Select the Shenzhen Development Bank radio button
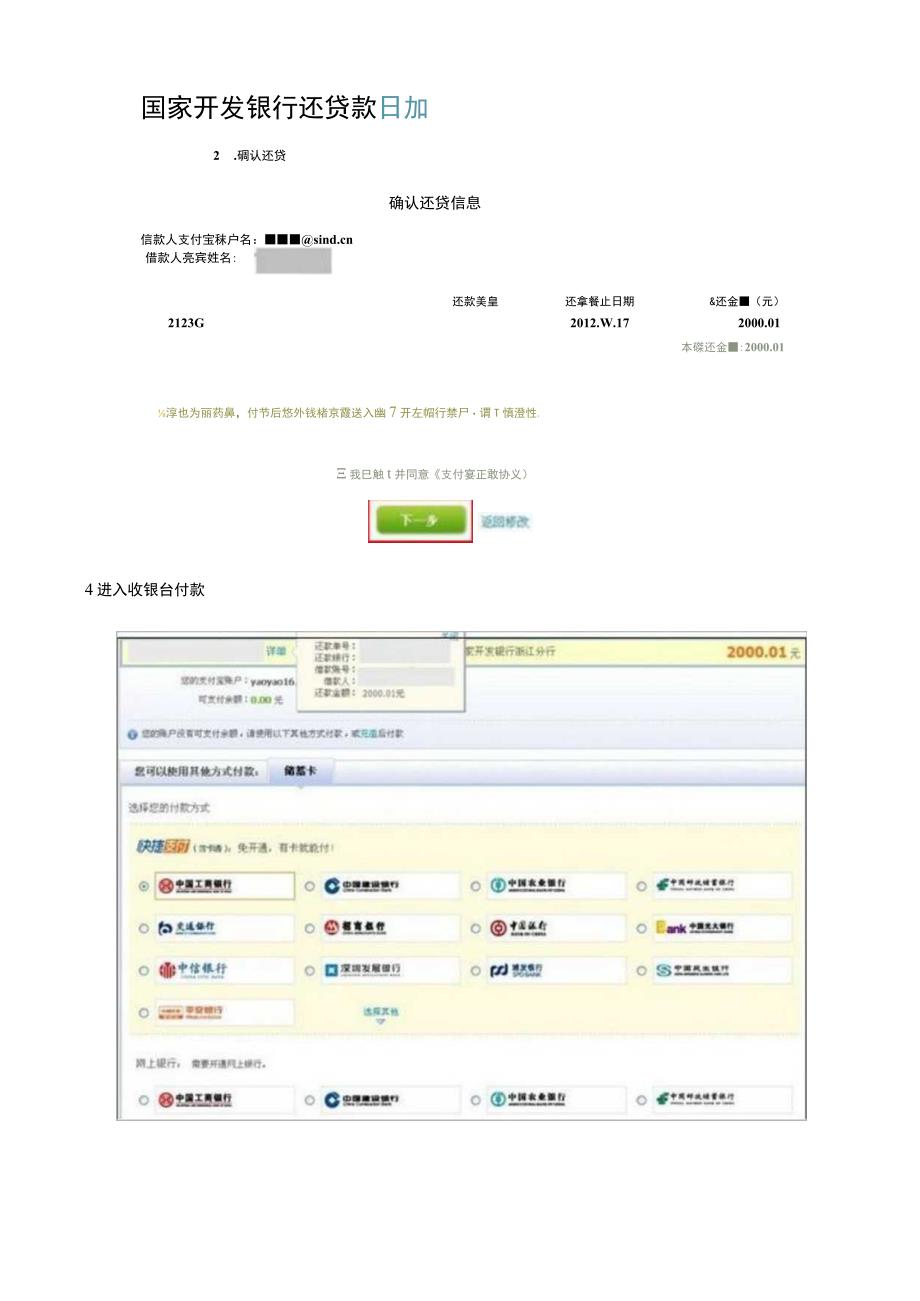 click(x=310, y=970)
